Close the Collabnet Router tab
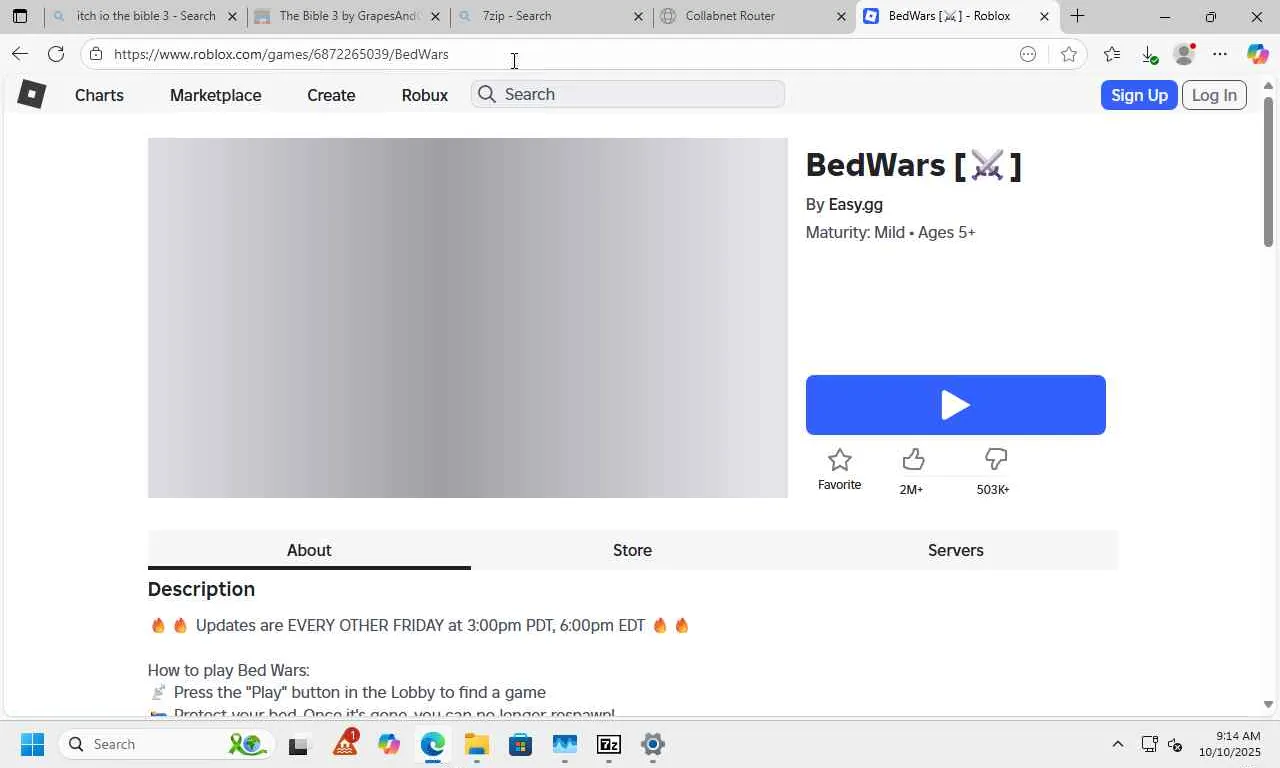The height and width of the screenshot is (768, 1280). (841, 16)
